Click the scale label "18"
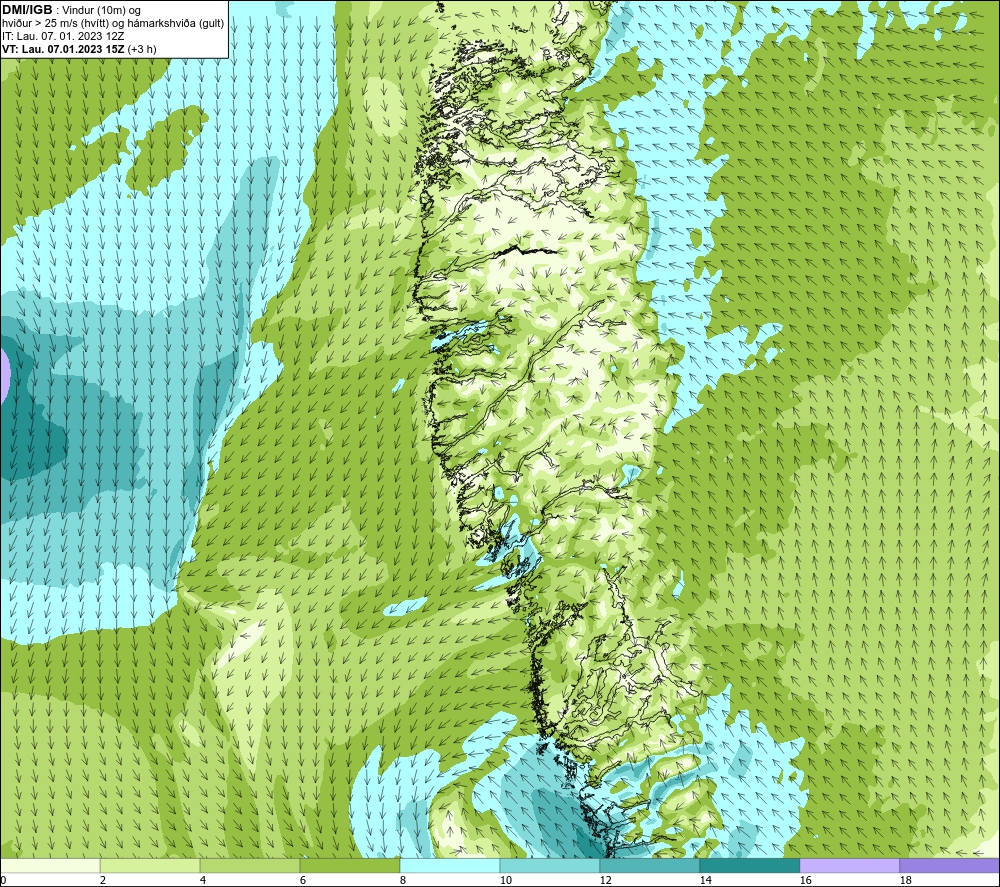This screenshot has height=887, width=1000. coord(905,880)
